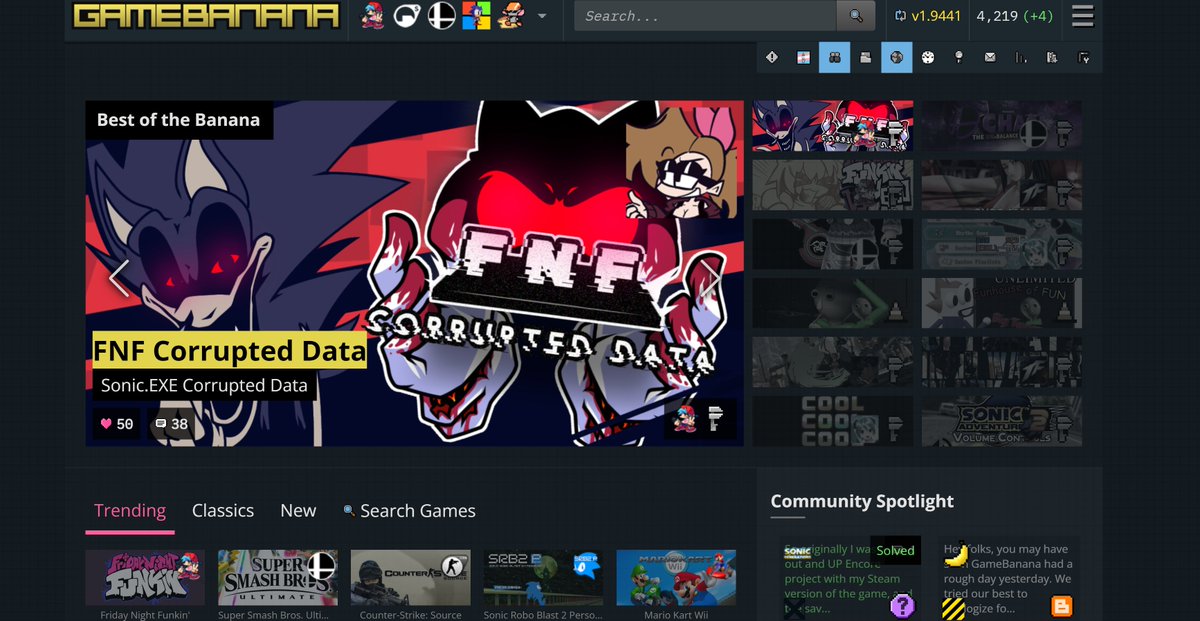The width and height of the screenshot is (1200, 621).
Task: Open the envelope messages icon
Action: coord(990,58)
